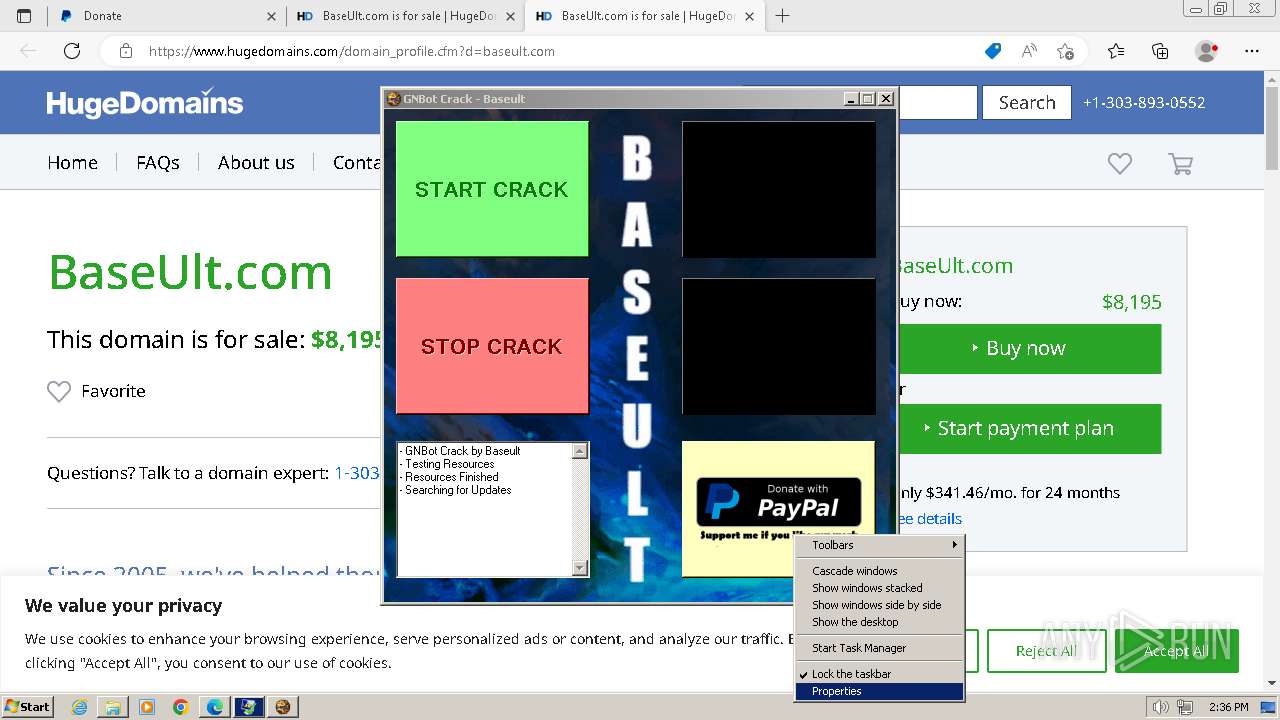
Task: Click the START CRACK green button
Action: (492, 189)
